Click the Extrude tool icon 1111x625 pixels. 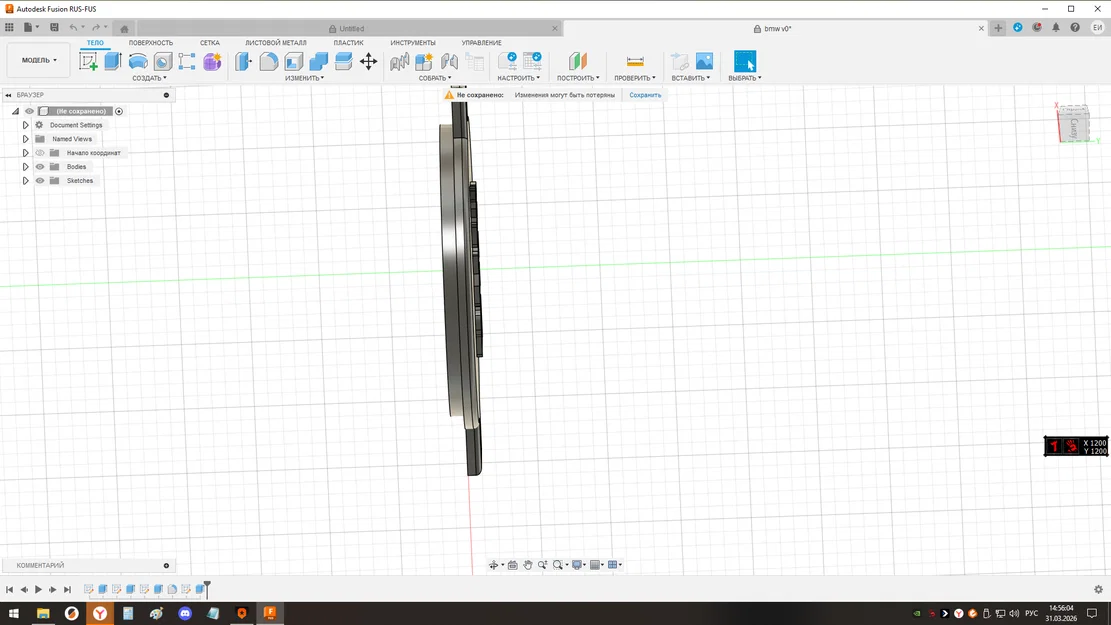click(x=113, y=61)
